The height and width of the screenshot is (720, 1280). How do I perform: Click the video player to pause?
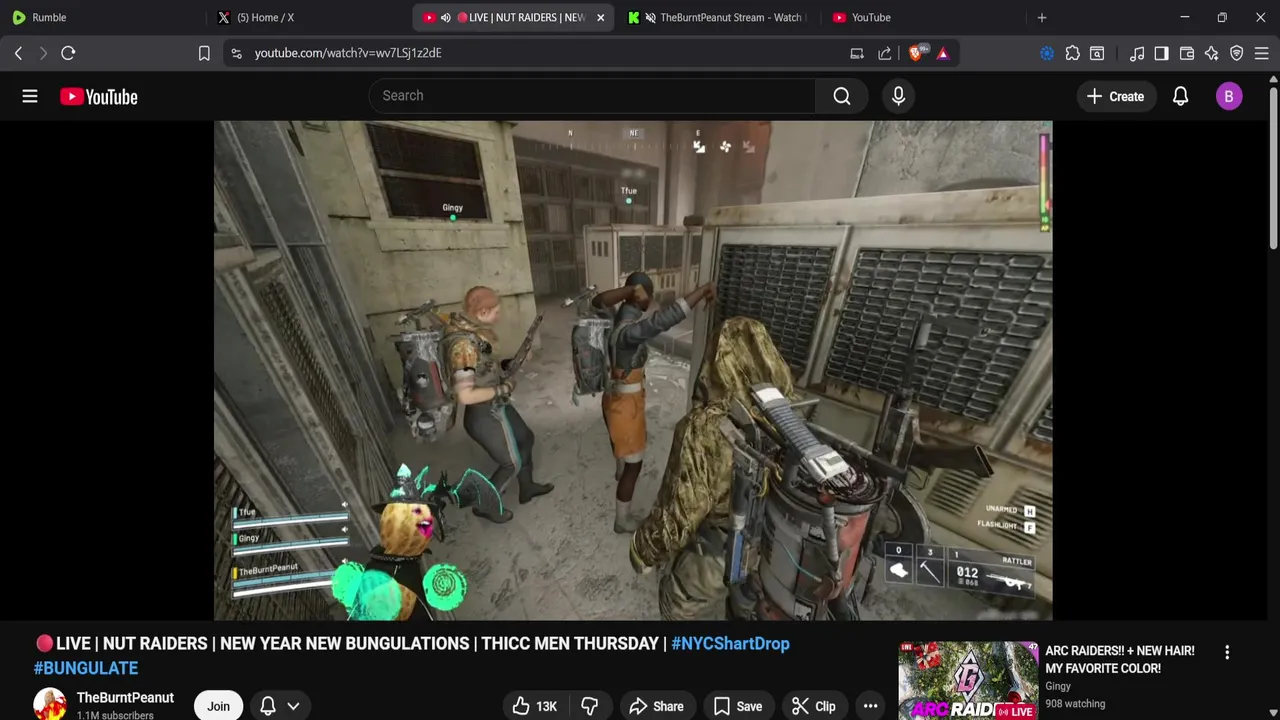pos(633,370)
